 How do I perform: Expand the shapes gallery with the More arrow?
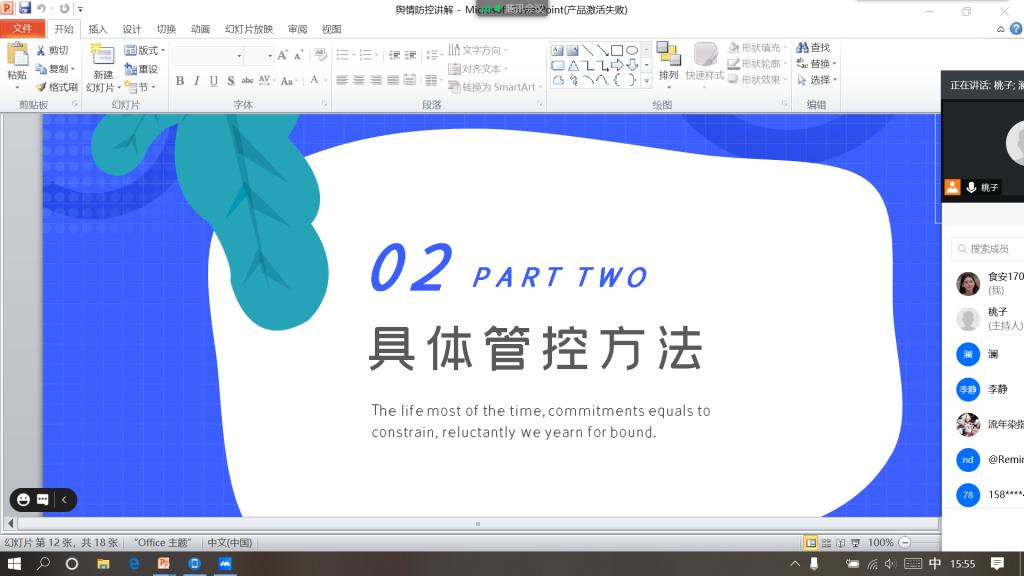tap(646, 80)
